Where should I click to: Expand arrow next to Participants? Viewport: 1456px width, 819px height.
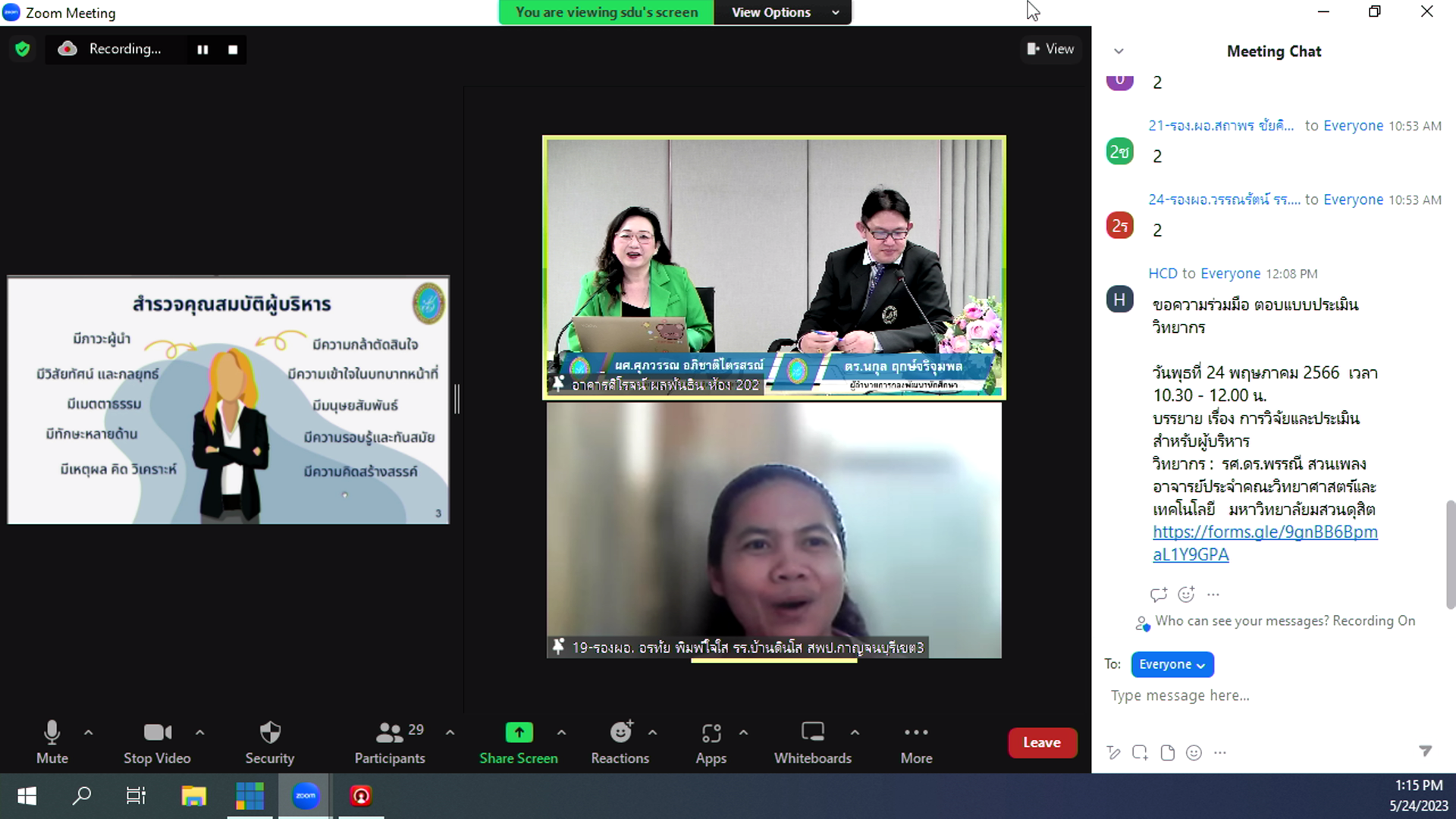point(450,733)
